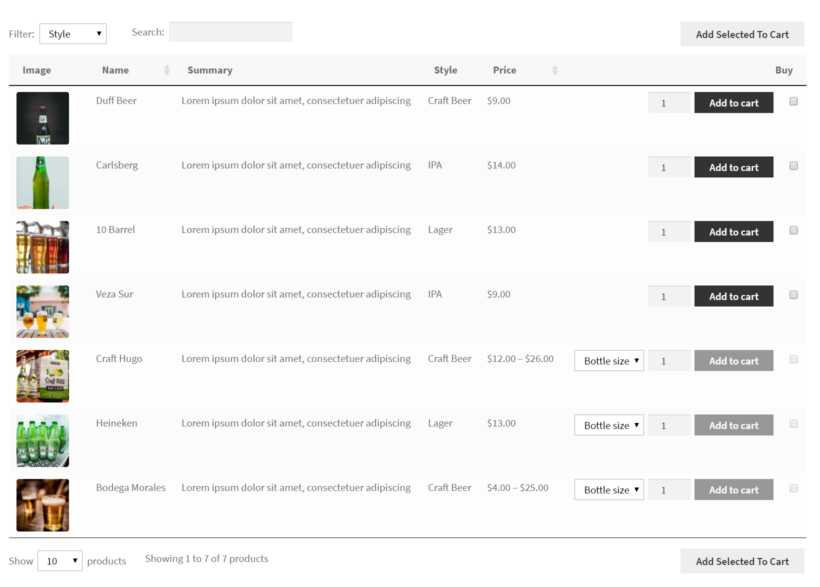The width and height of the screenshot is (820, 587).
Task: Click the Duff Beer quantity field
Action: pyautogui.click(x=668, y=103)
